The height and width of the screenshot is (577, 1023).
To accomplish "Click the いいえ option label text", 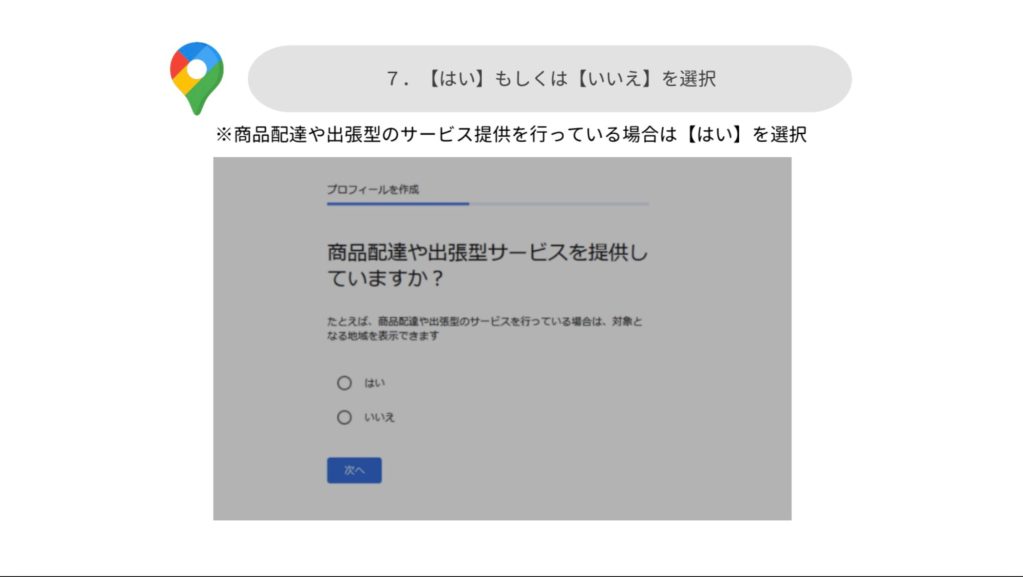I will [x=379, y=417].
